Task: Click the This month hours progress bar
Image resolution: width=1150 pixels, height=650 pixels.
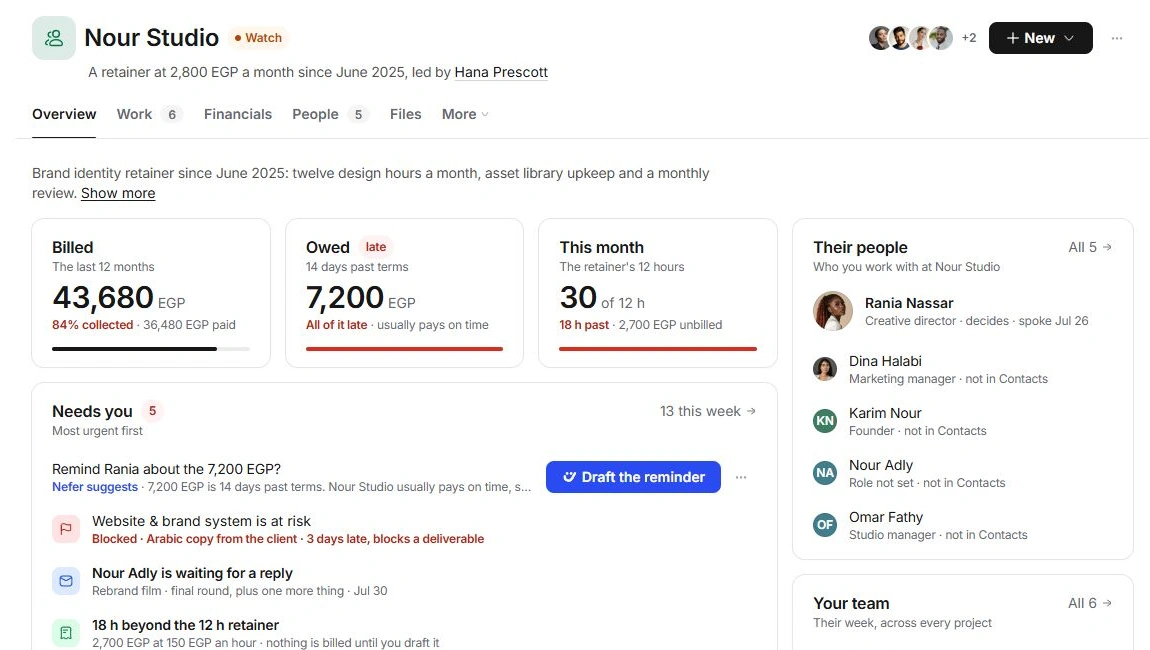Action: point(658,349)
